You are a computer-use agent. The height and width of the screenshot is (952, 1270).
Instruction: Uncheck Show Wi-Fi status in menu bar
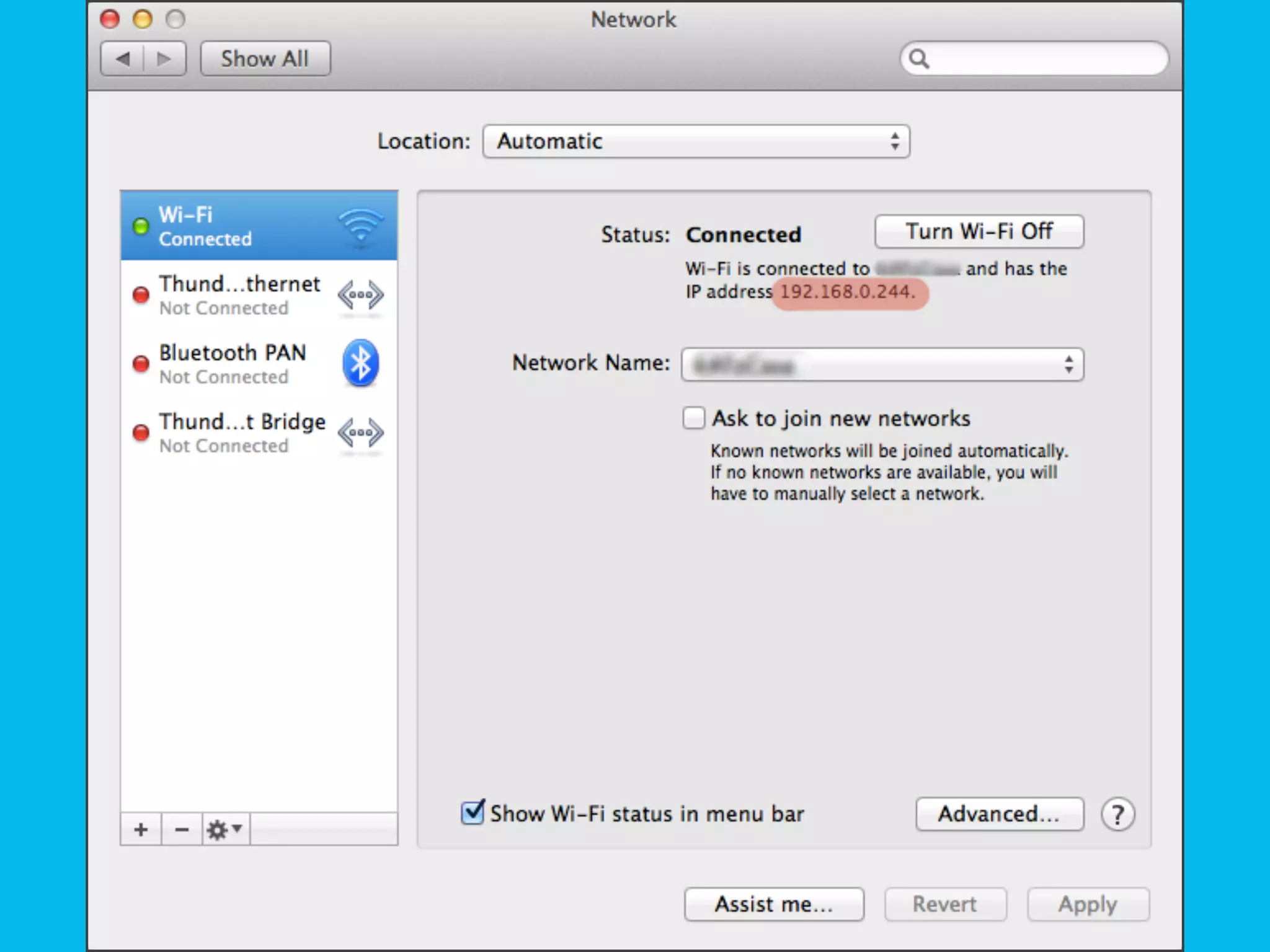point(473,813)
